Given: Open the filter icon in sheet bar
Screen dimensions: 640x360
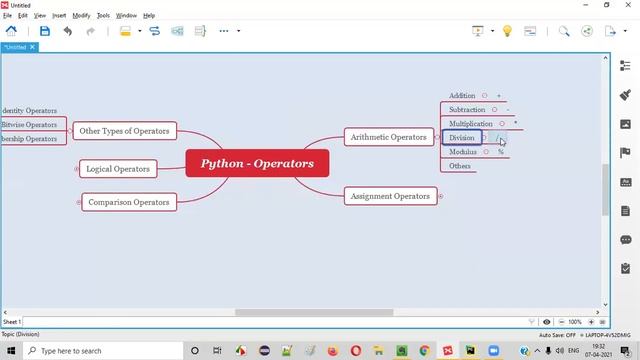Looking at the screenshot, I should [531, 322].
